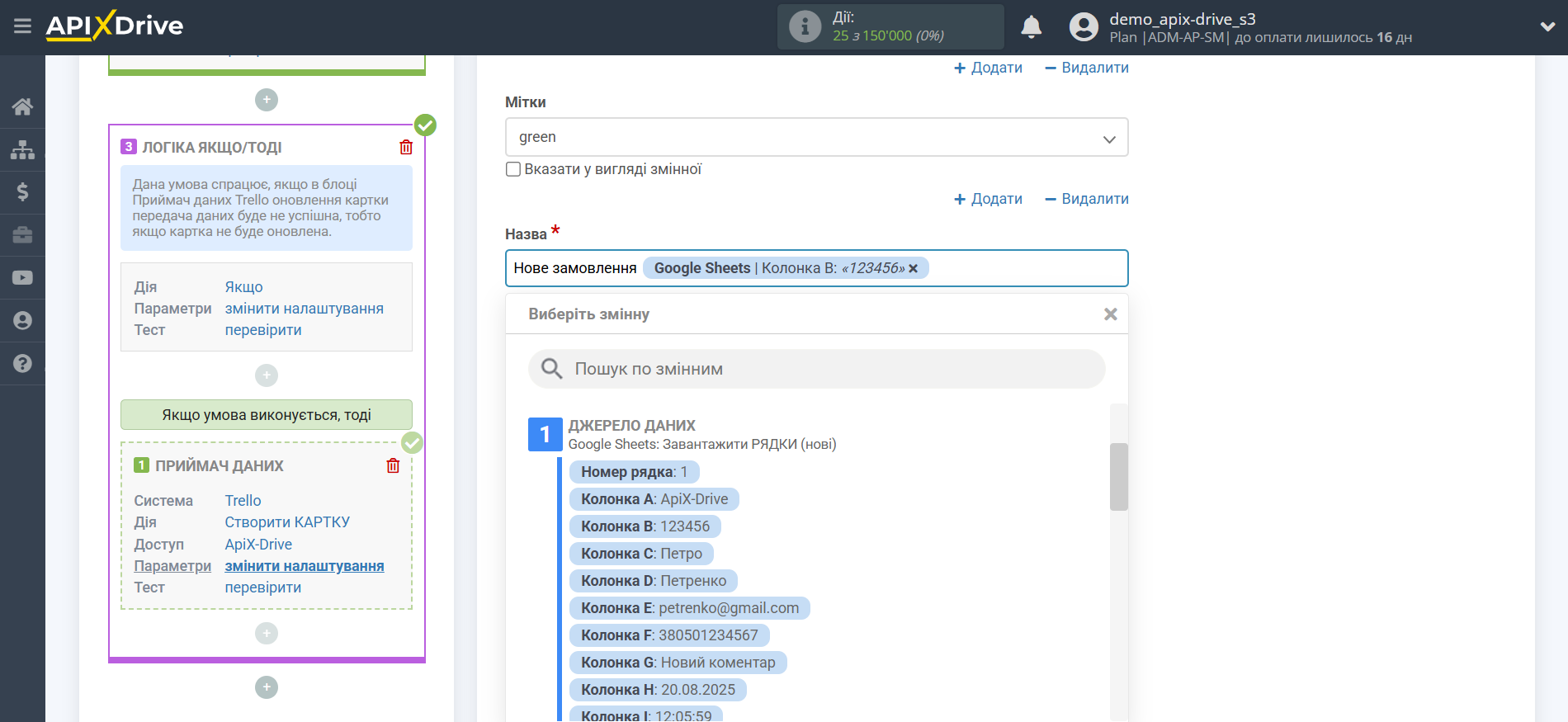Add step below the purple logic block
This screenshot has height=722, width=1568.
(x=267, y=687)
